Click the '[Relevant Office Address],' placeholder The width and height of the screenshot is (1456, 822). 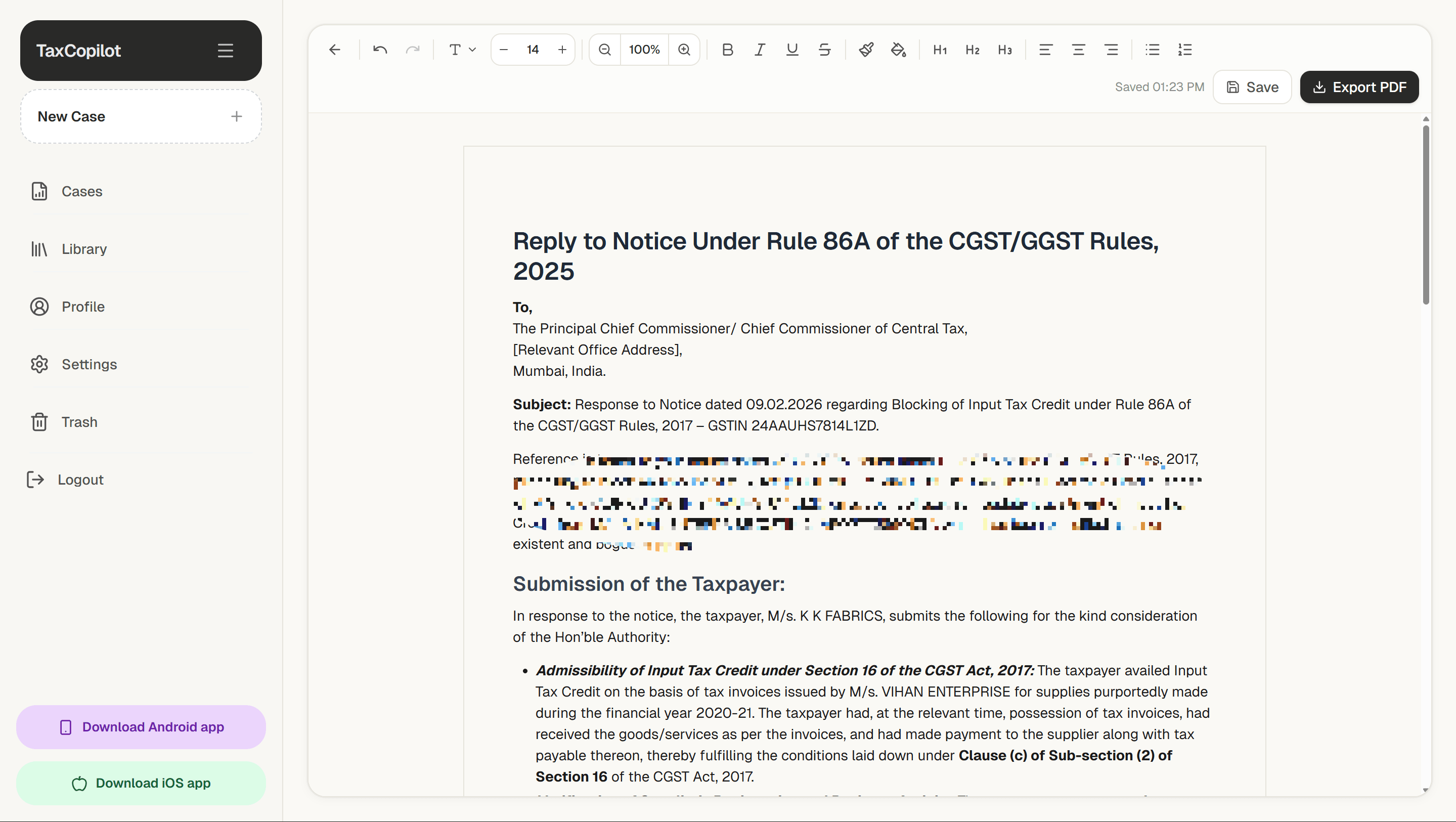coord(597,350)
